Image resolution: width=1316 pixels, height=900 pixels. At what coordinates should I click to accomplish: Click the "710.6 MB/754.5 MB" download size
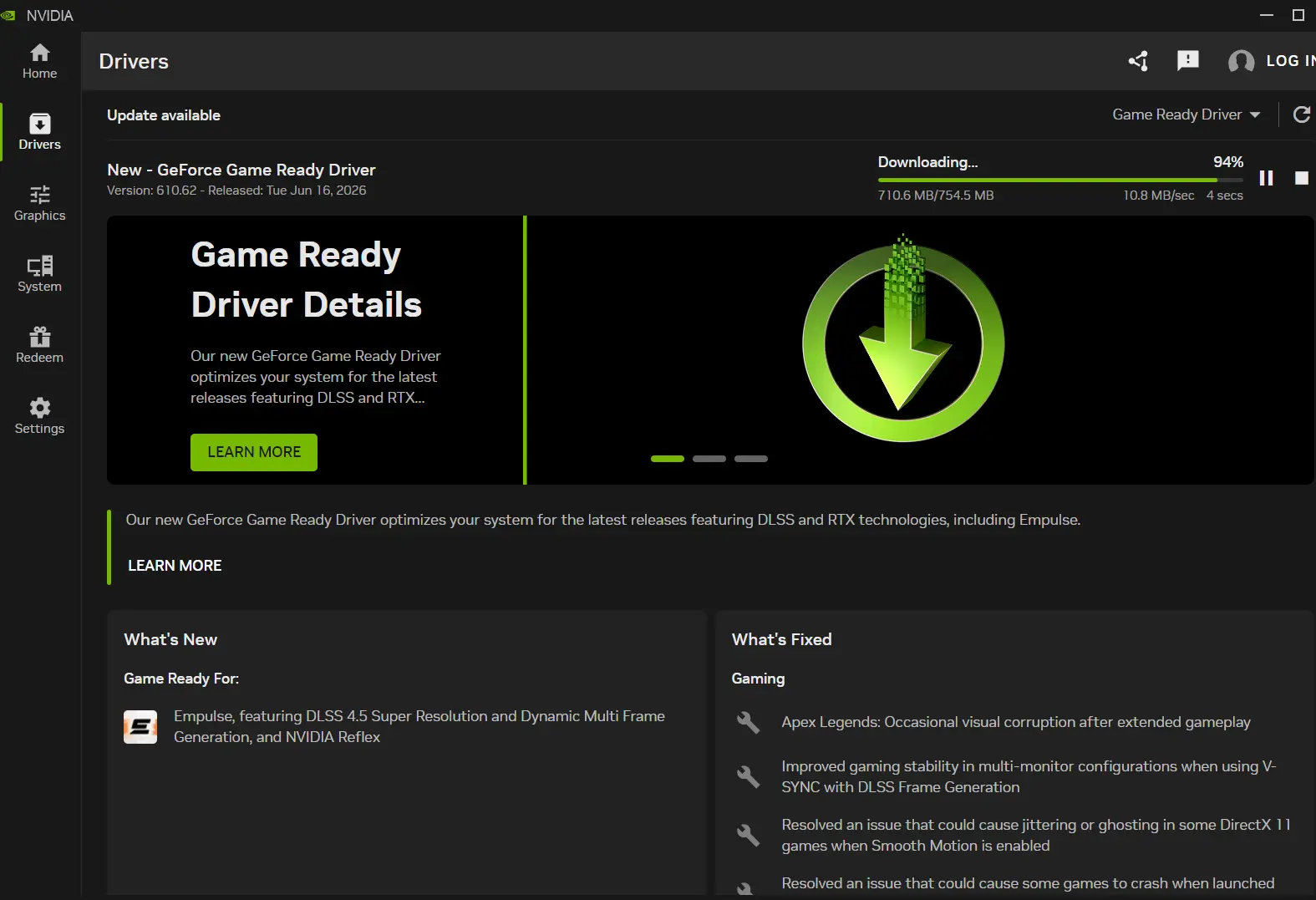[936, 196]
